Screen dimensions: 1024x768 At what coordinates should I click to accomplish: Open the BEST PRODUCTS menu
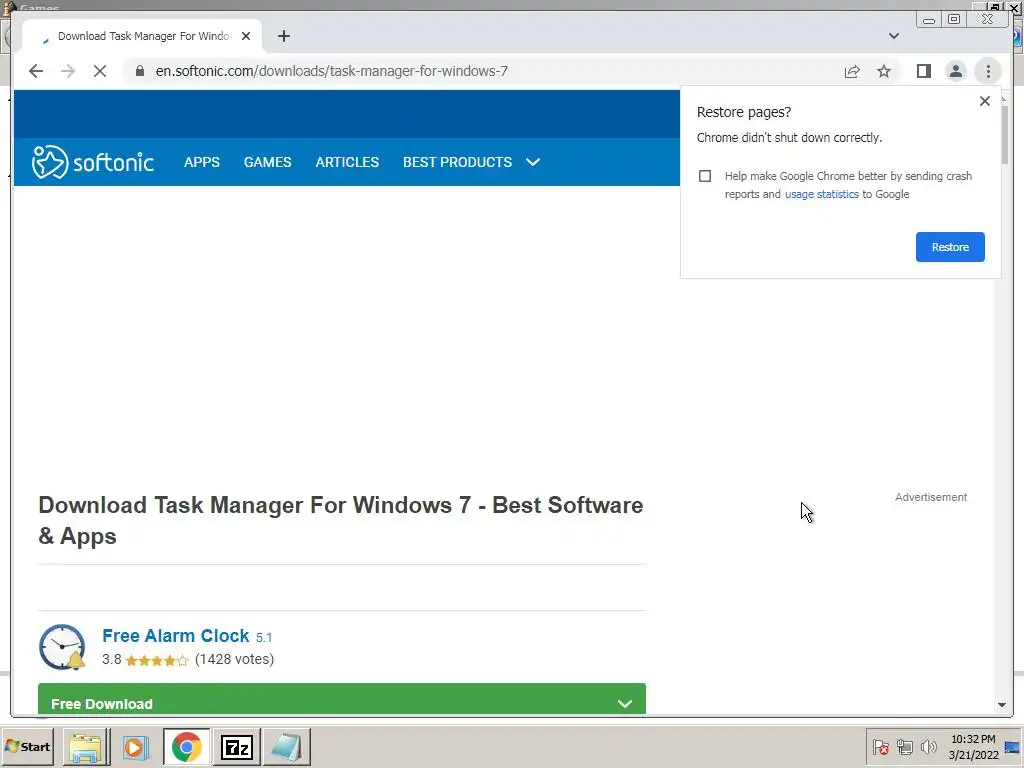[x=457, y=162]
